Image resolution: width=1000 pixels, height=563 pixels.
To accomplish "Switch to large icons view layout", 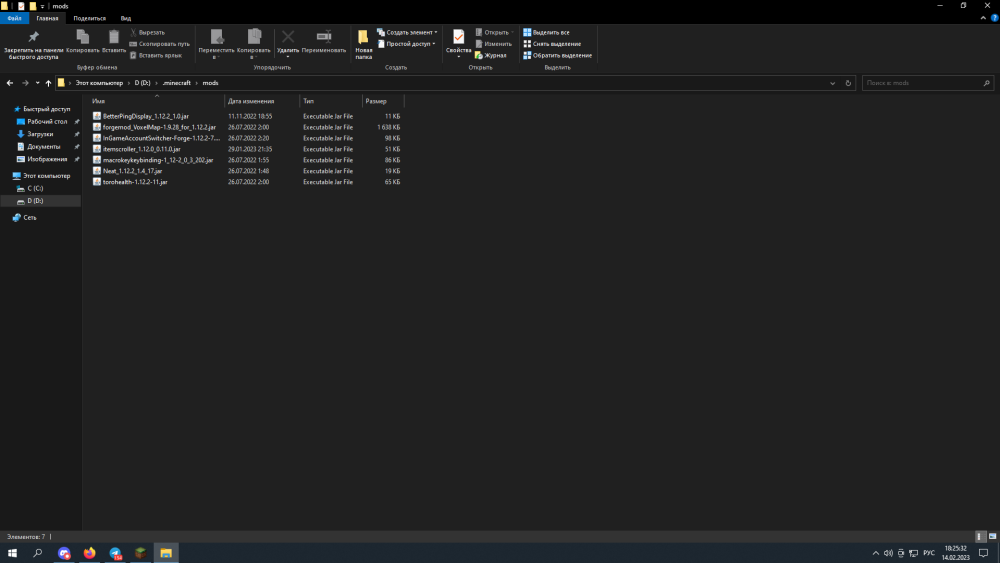I will coord(992,537).
